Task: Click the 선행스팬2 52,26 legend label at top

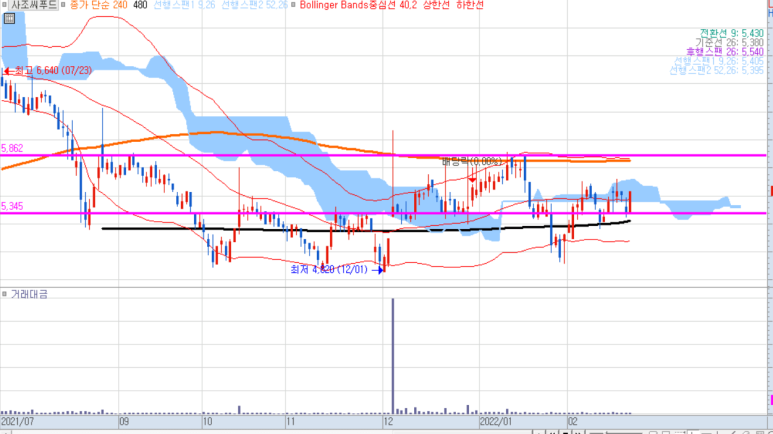Action: [254, 5]
